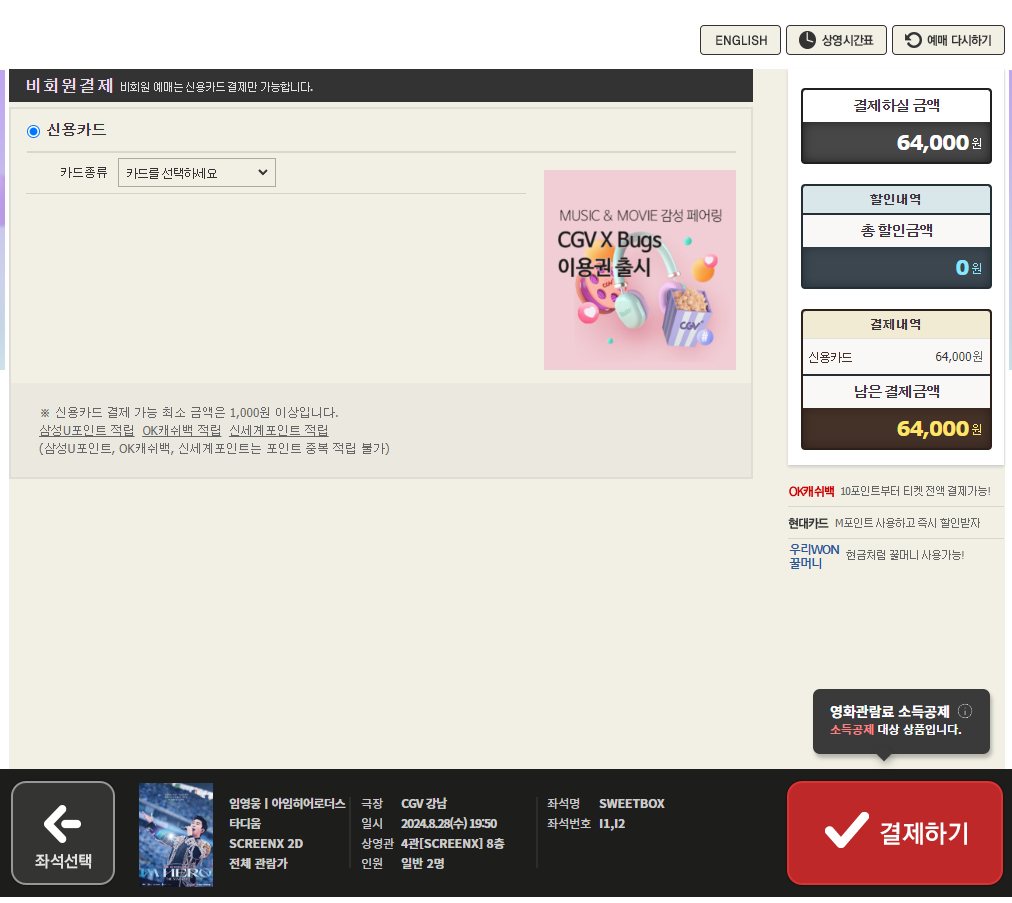
Task: Select the 신용카드 radio button
Action: [x=34, y=131]
